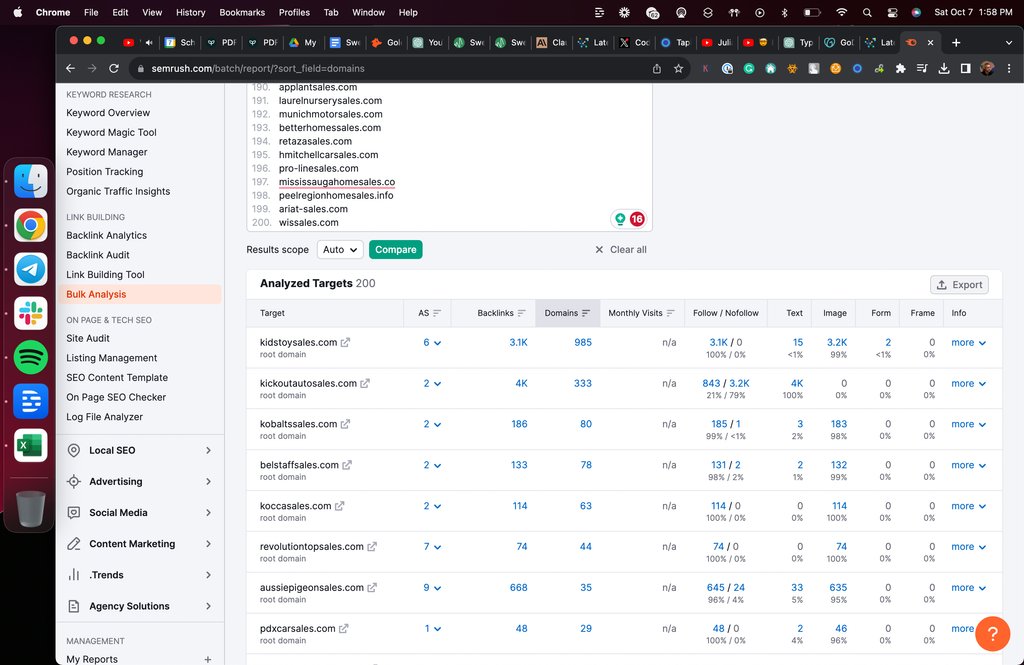Click the Export button

point(959,285)
